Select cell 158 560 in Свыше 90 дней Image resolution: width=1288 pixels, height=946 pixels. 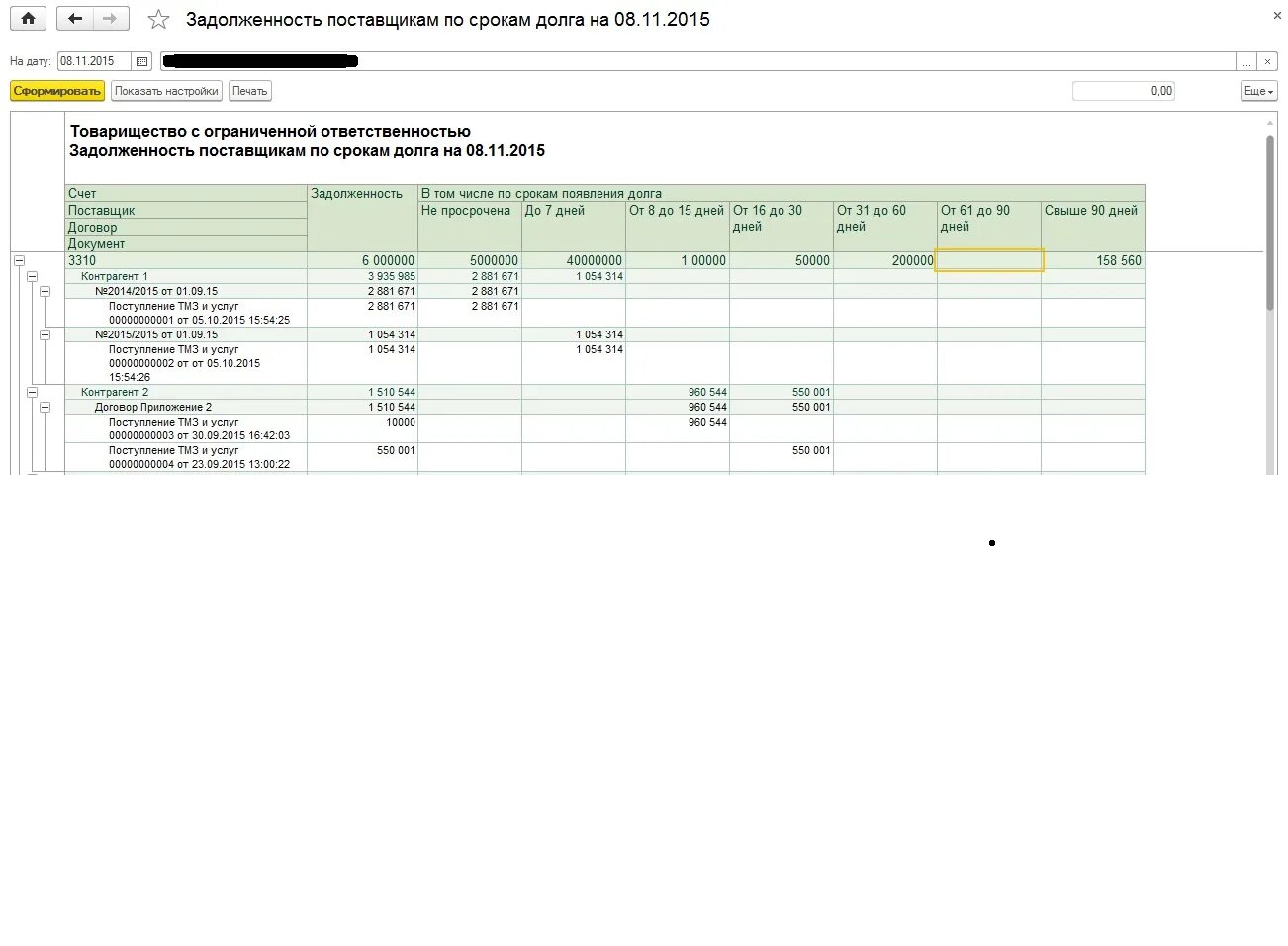(x=1093, y=260)
